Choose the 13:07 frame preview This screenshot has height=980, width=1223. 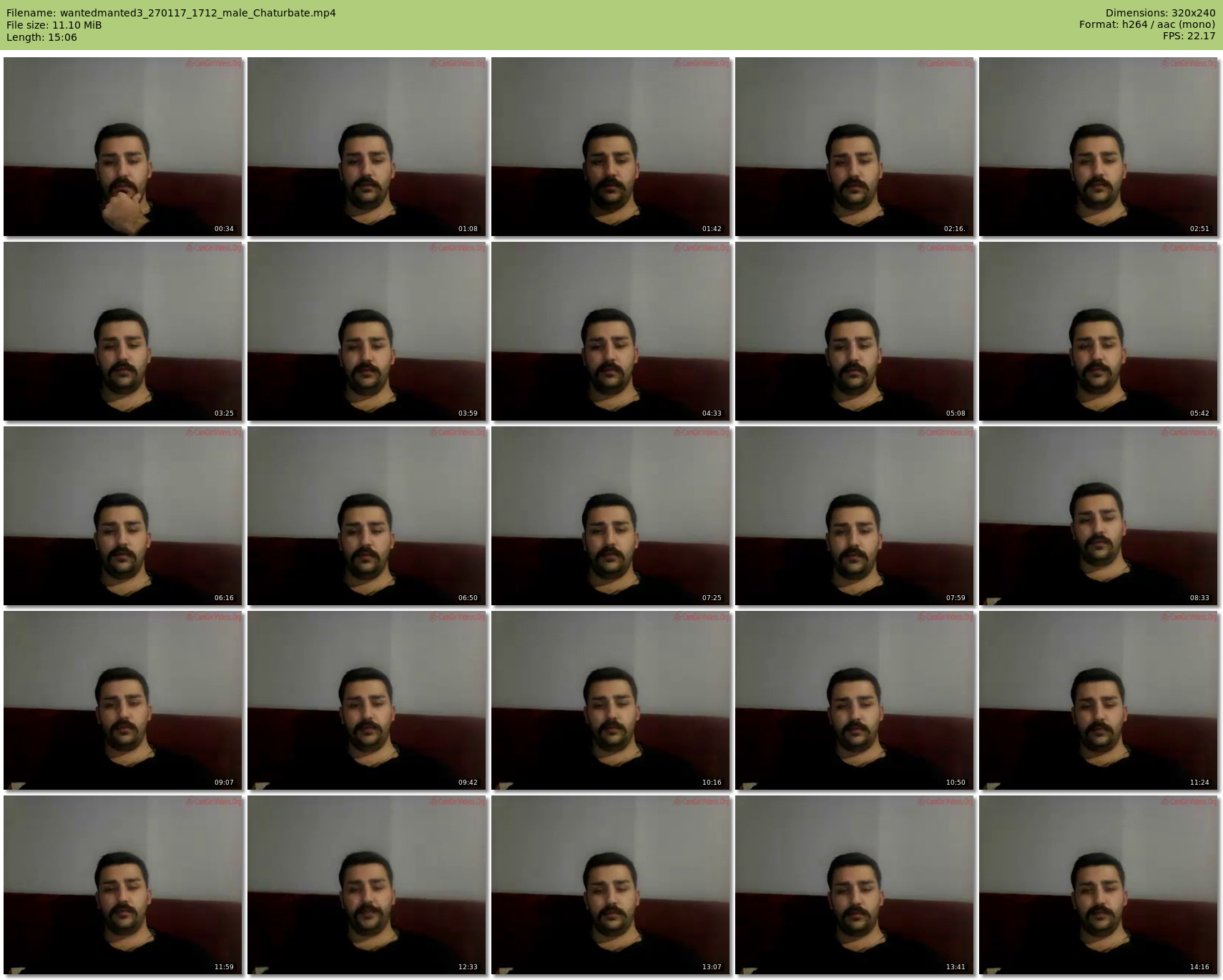[611, 885]
